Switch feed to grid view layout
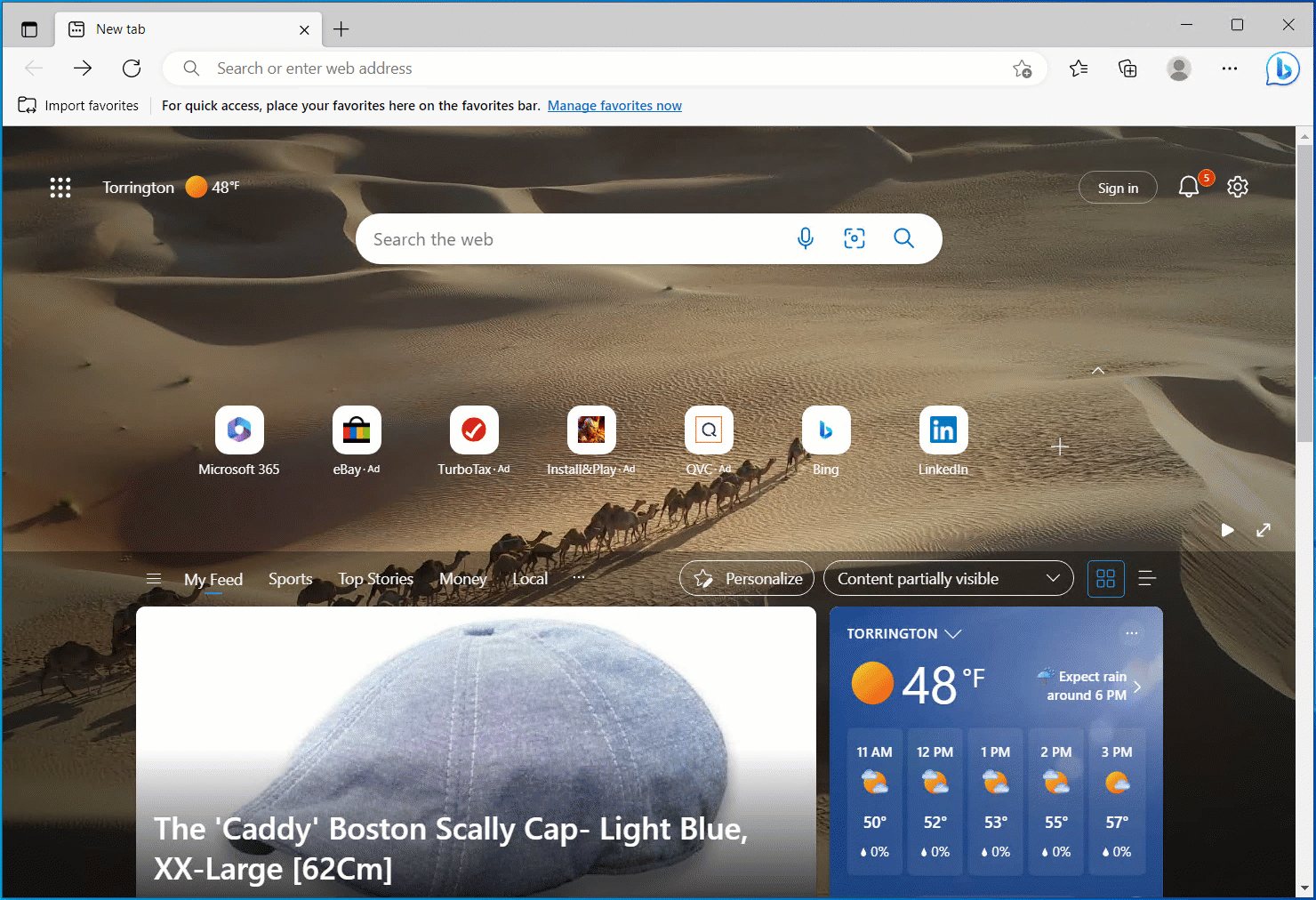 coord(1106,579)
